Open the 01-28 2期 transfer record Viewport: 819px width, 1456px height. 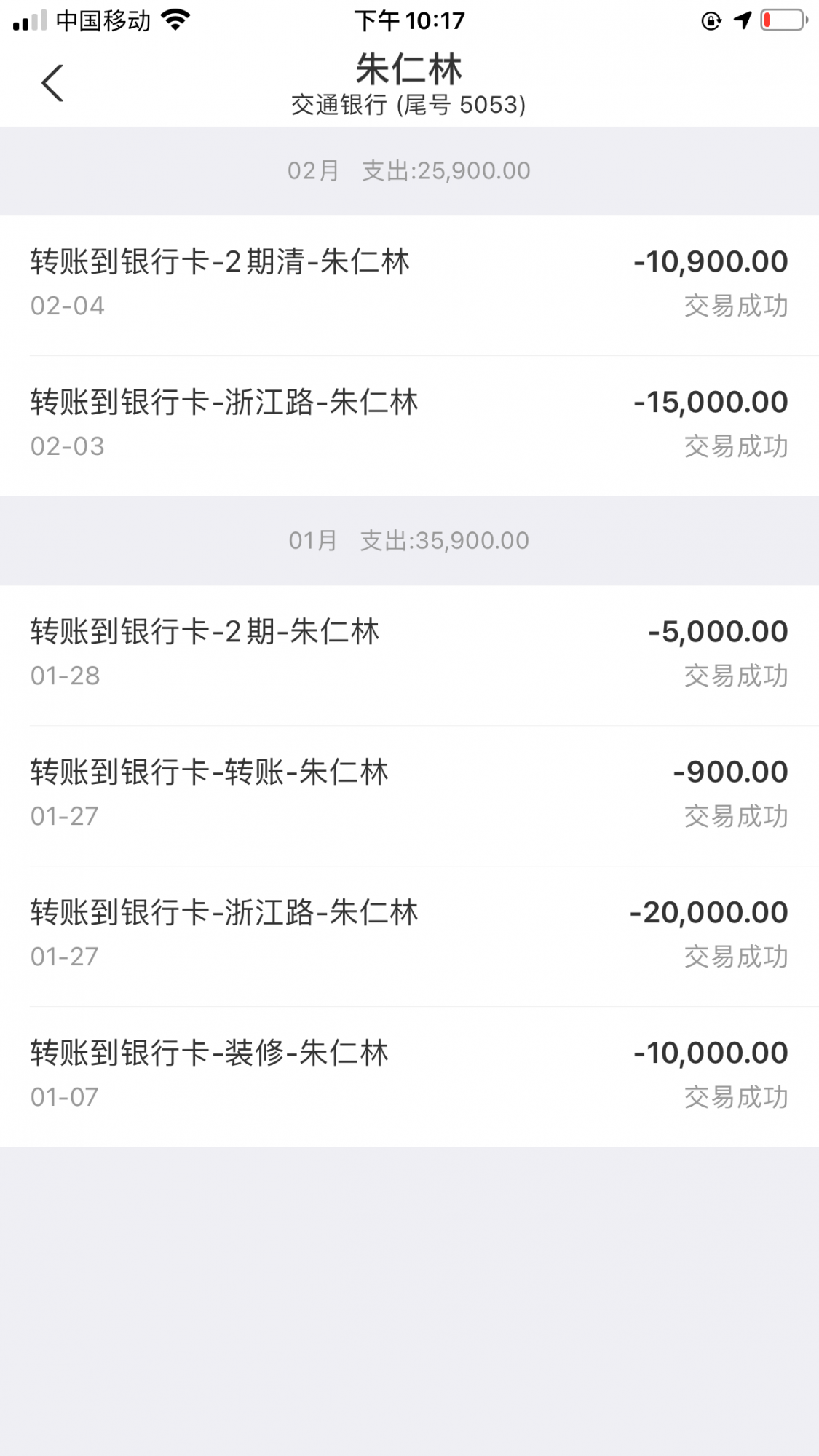[x=409, y=654]
